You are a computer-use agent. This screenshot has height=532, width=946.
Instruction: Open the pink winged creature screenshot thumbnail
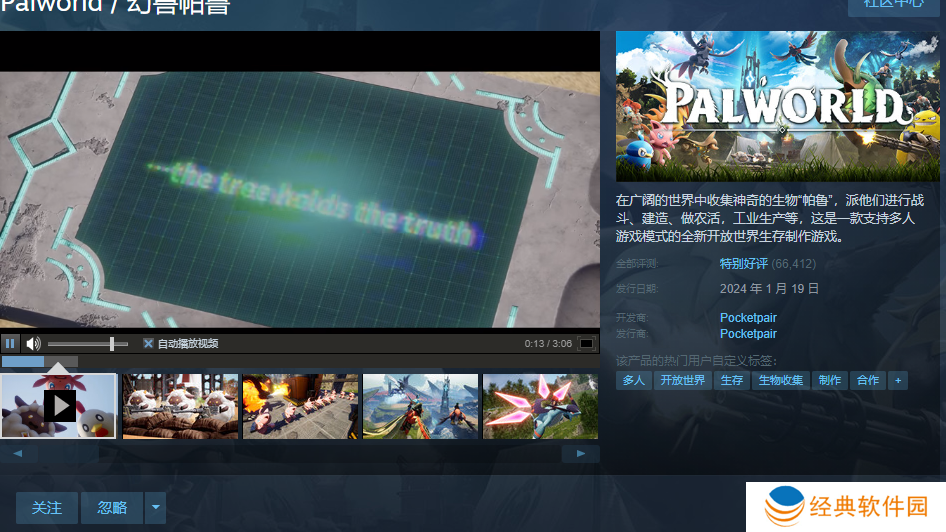[x=540, y=405]
